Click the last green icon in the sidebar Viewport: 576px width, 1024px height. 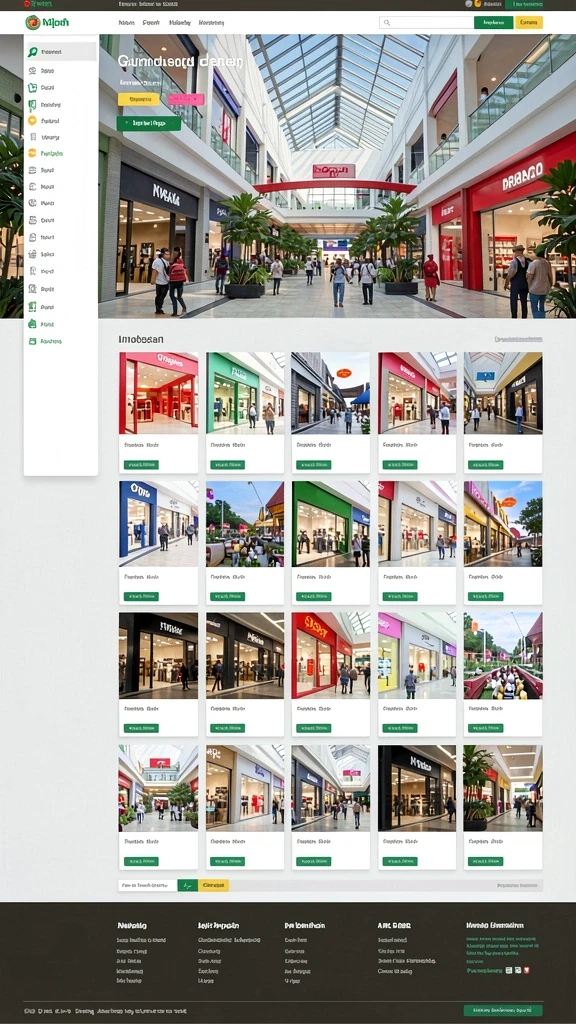point(32,341)
